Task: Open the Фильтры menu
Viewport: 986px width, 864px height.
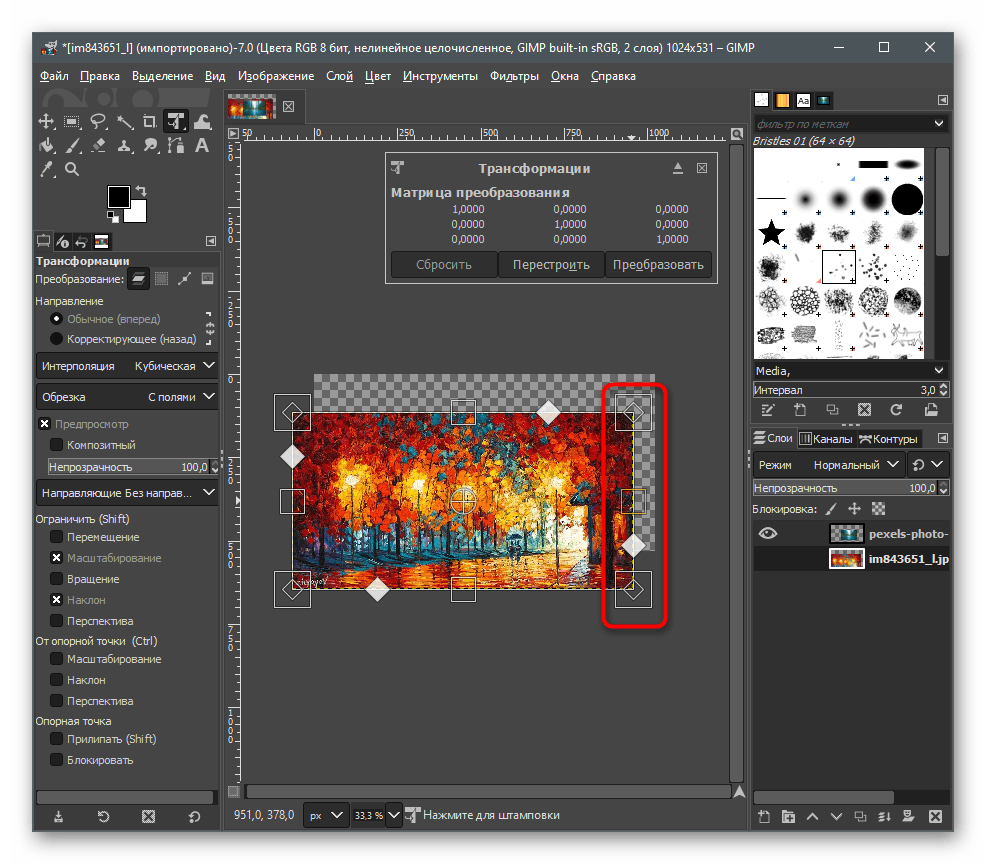Action: (x=514, y=76)
